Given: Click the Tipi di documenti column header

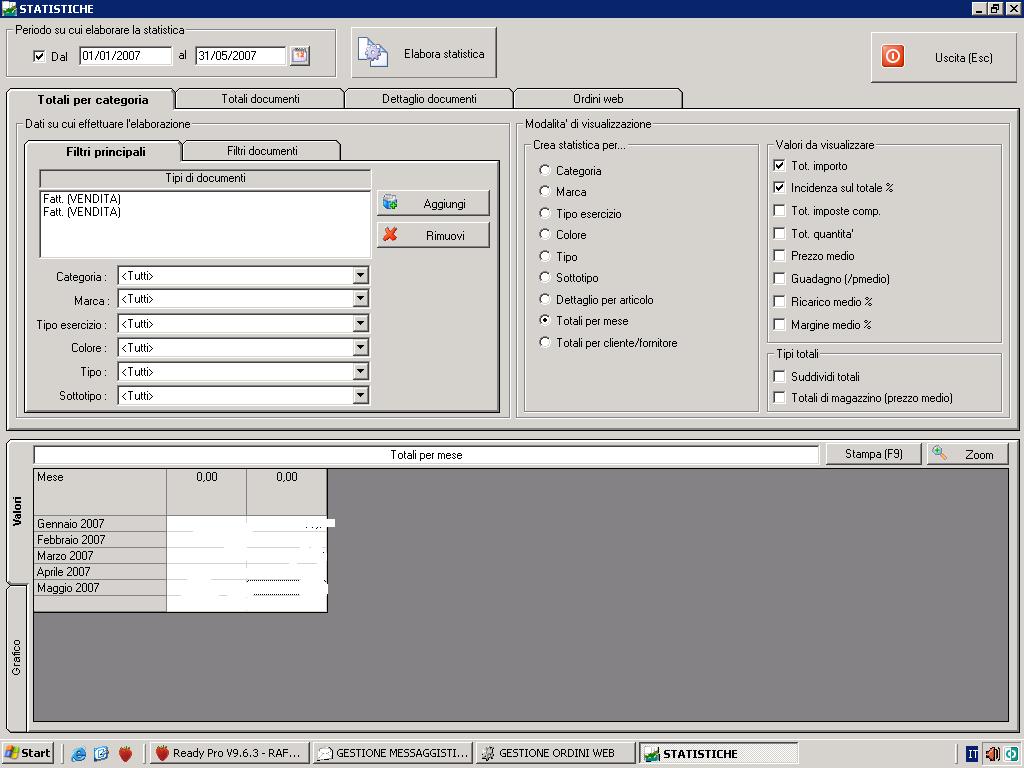Looking at the screenshot, I should tap(205, 178).
